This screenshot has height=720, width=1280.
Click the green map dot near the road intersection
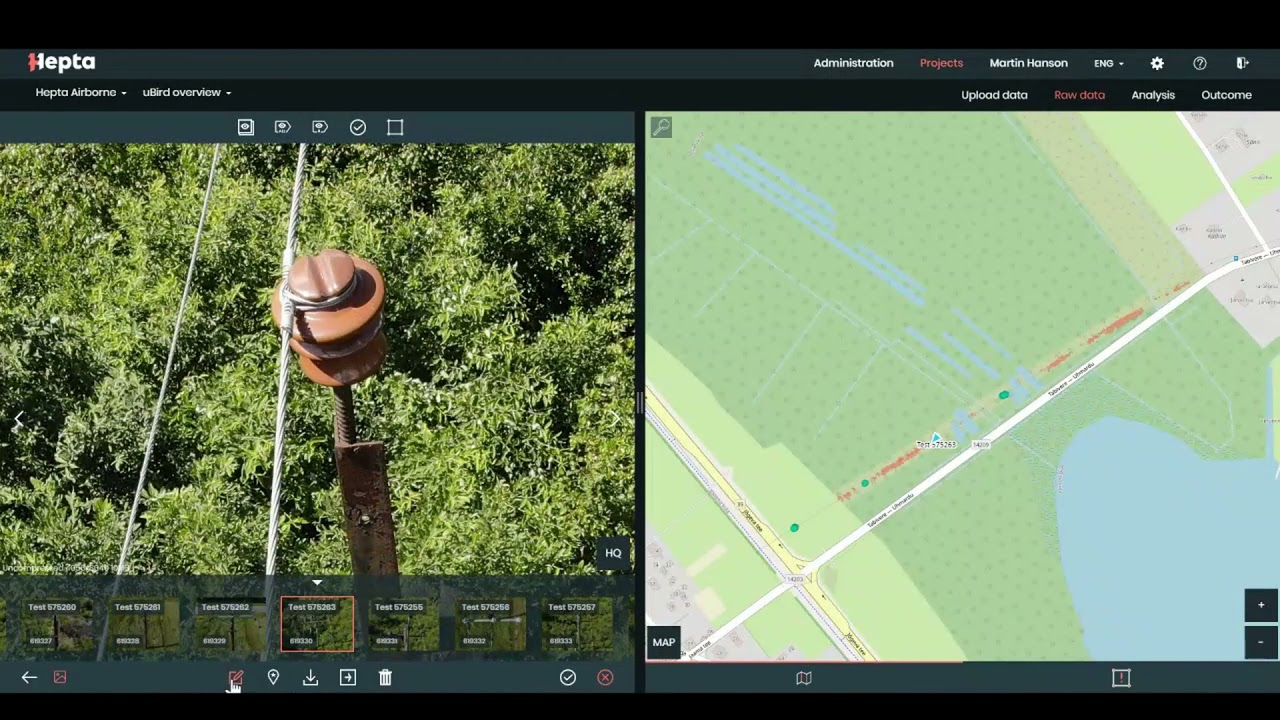pyautogui.click(x=795, y=528)
